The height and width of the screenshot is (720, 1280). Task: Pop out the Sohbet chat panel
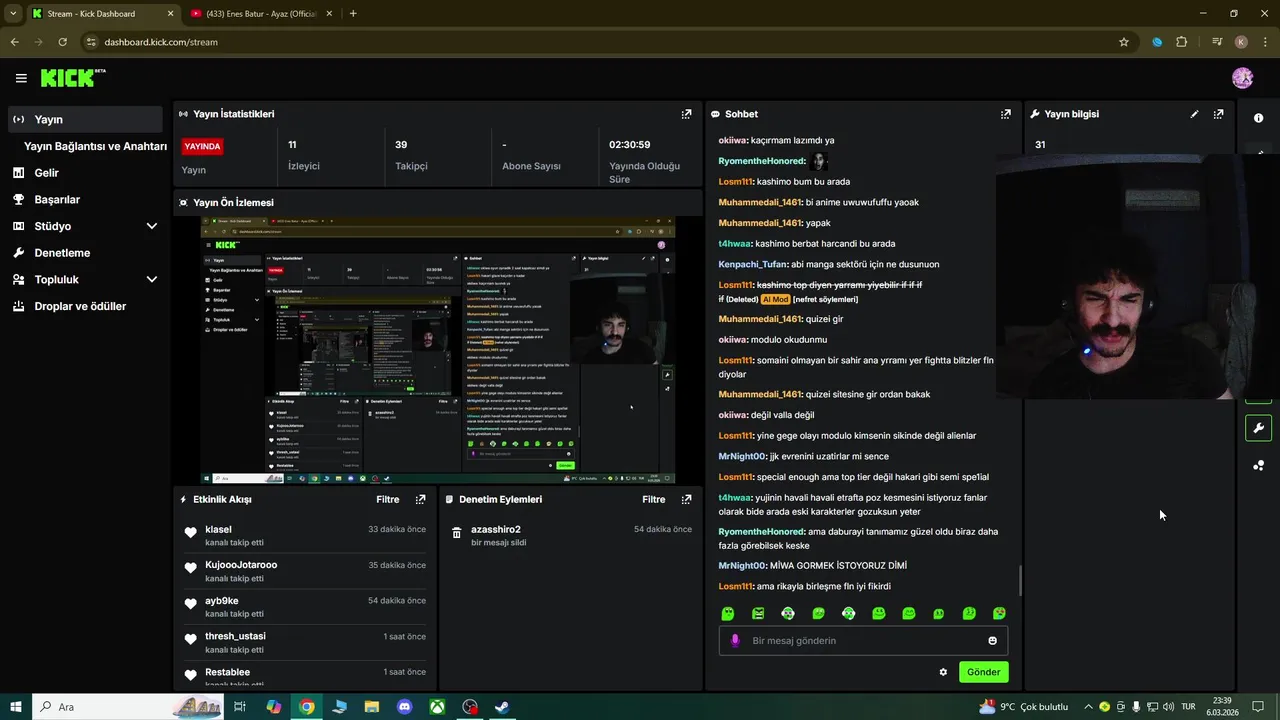pyautogui.click(x=1006, y=114)
